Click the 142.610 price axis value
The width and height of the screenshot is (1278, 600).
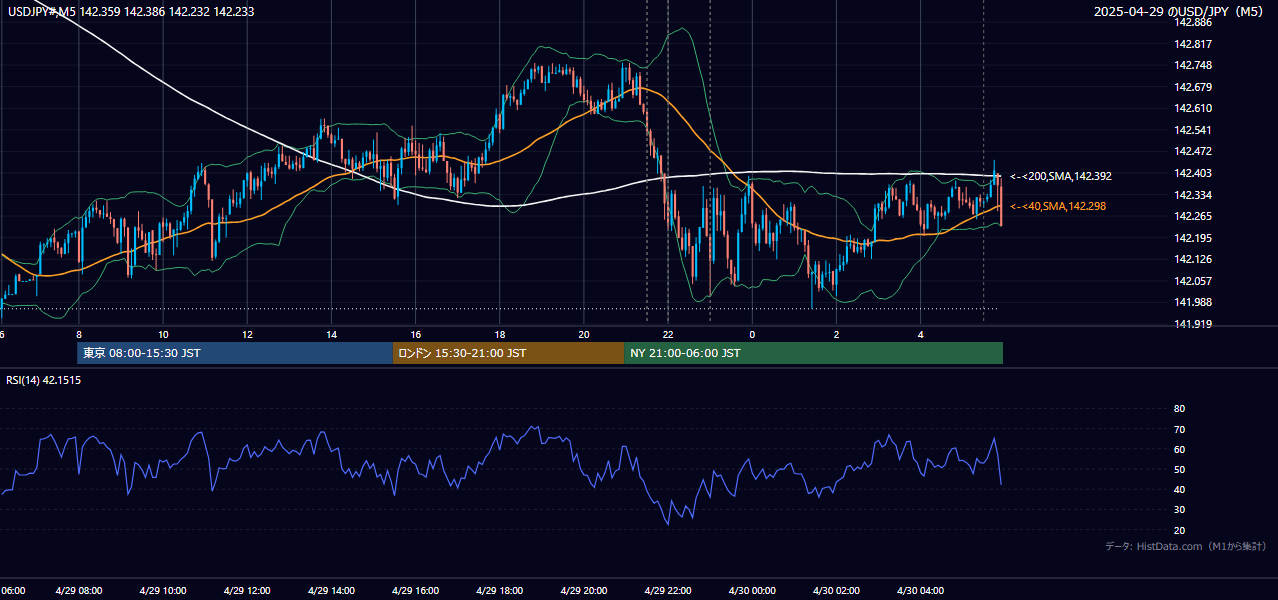[x=1192, y=108]
